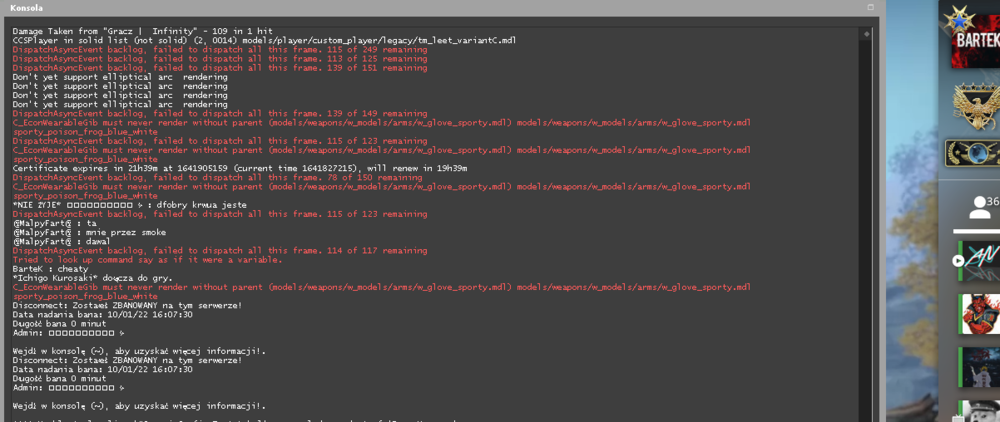The height and width of the screenshot is (422, 1000).
Task: Click the globe wings rank emblem
Action: (x=973, y=153)
